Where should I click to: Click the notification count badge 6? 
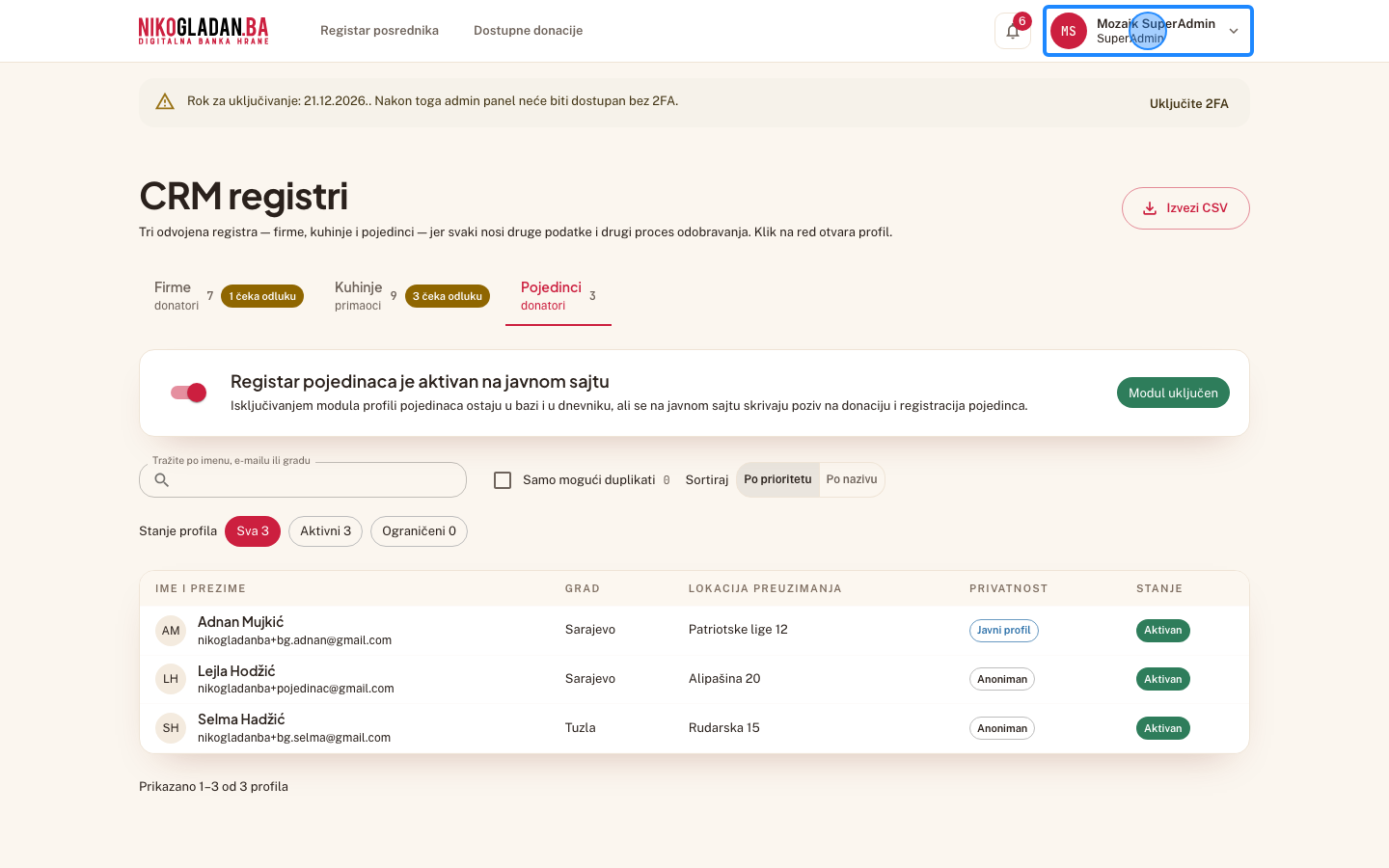1022,21
